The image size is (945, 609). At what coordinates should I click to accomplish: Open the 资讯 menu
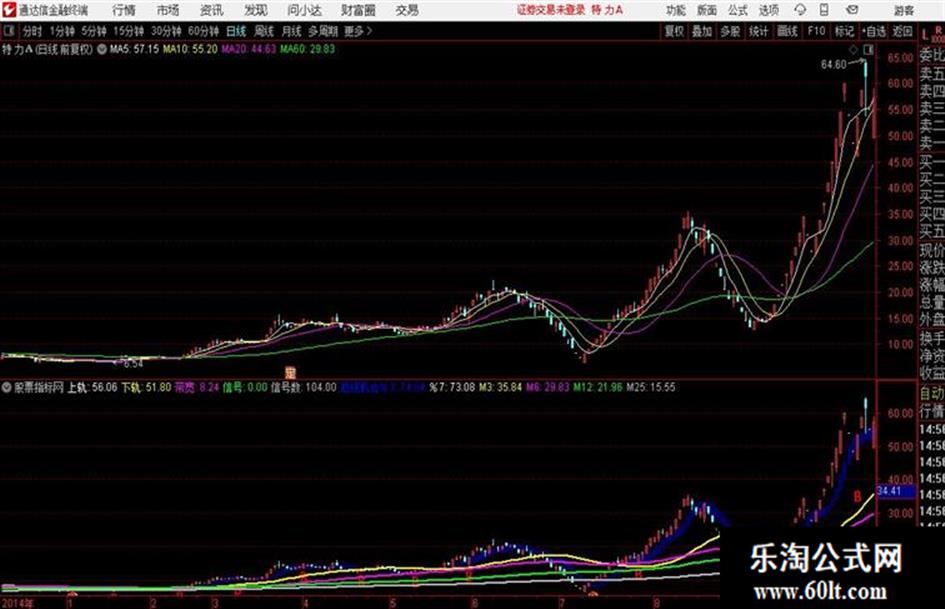tap(212, 10)
